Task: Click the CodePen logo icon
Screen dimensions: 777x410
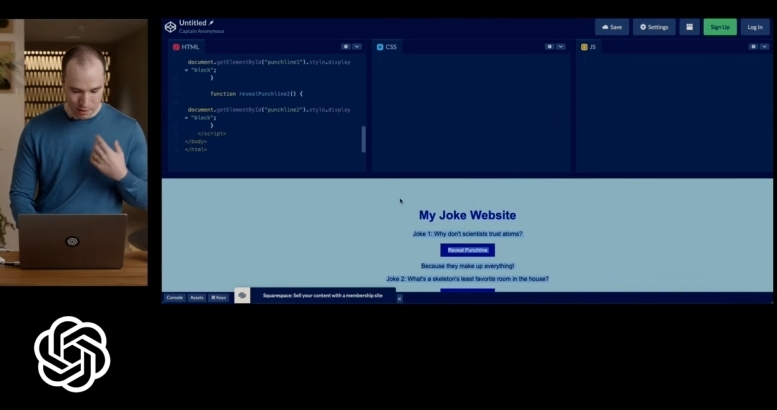Action: pyautogui.click(x=170, y=27)
